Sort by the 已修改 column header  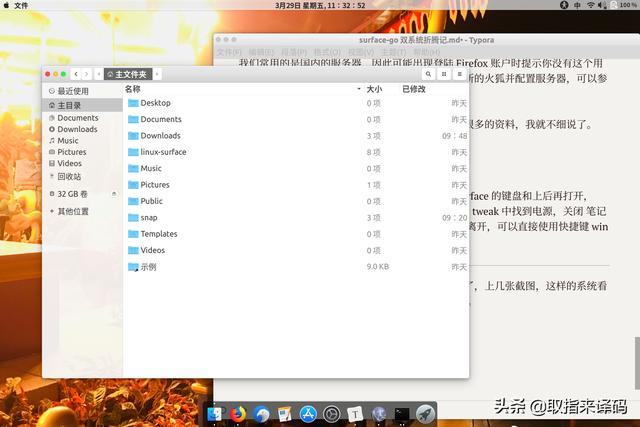coord(414,89)
